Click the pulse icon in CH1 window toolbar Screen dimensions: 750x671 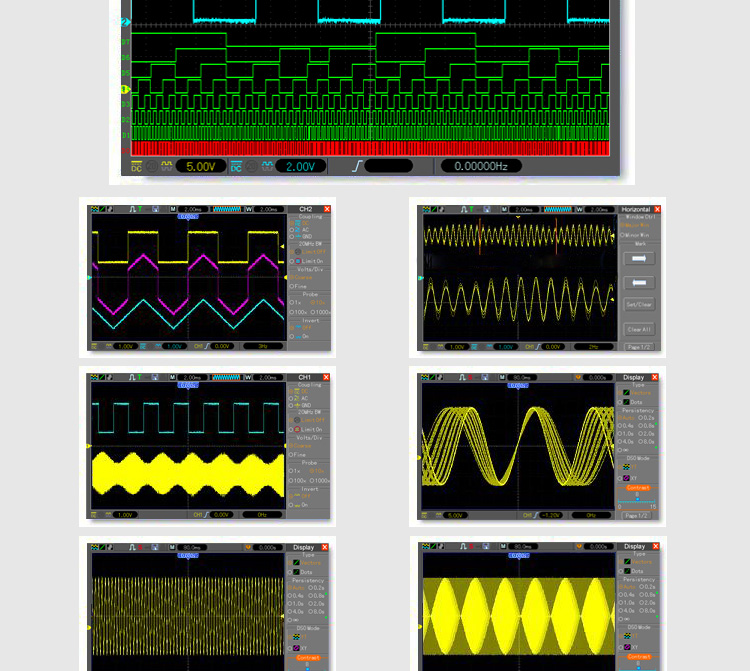[133, 377]
